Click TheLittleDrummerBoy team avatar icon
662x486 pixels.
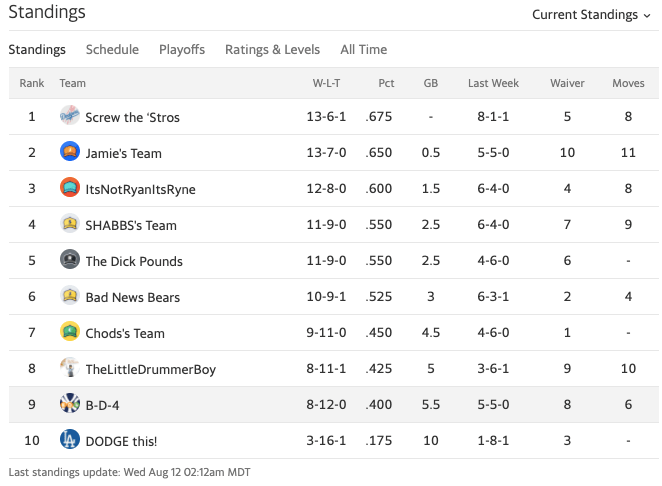tap(70, 368)
